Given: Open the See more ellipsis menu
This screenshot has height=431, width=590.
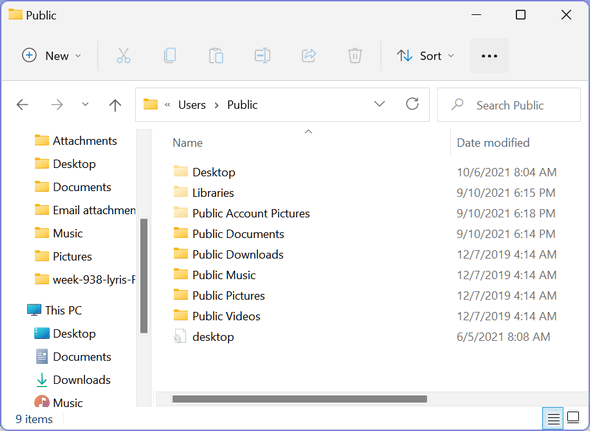Looking at the screenshot, I should click(x=489, y=56).
